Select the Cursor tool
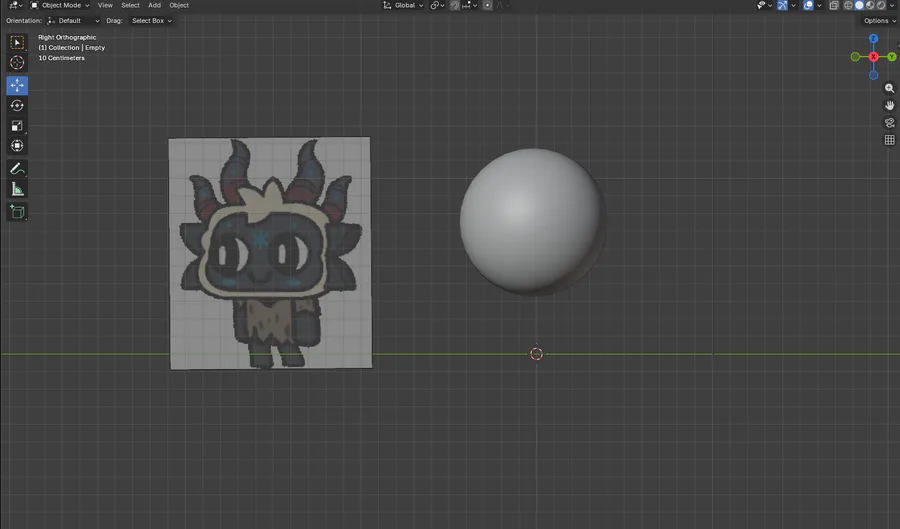Image resolution: width=900 pixels, height=529 pixels. click(17, 63)
